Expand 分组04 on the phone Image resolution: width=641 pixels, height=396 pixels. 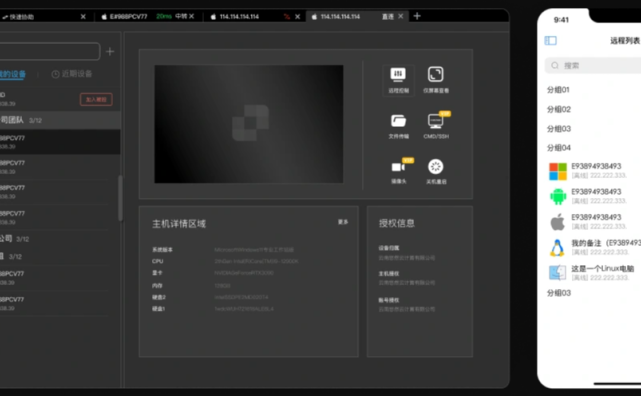point(558,148)
